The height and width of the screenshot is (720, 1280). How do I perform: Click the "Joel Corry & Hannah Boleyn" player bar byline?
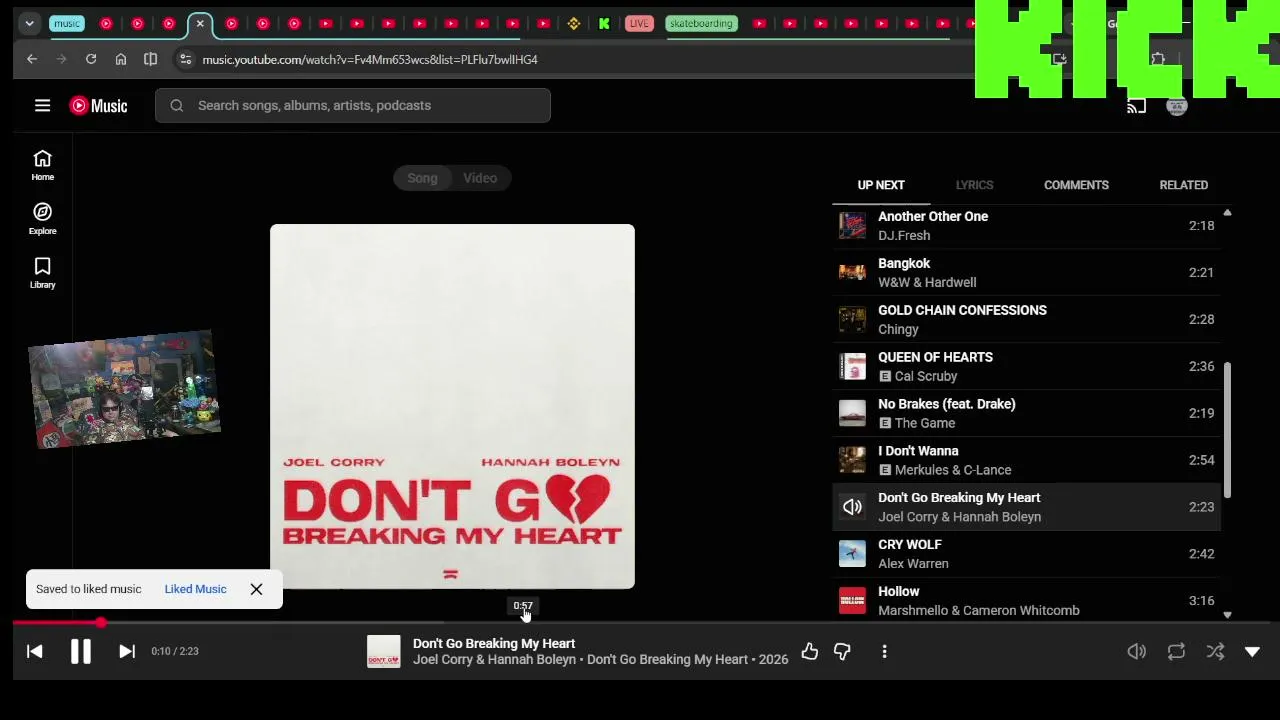click(x=494, y=660)
